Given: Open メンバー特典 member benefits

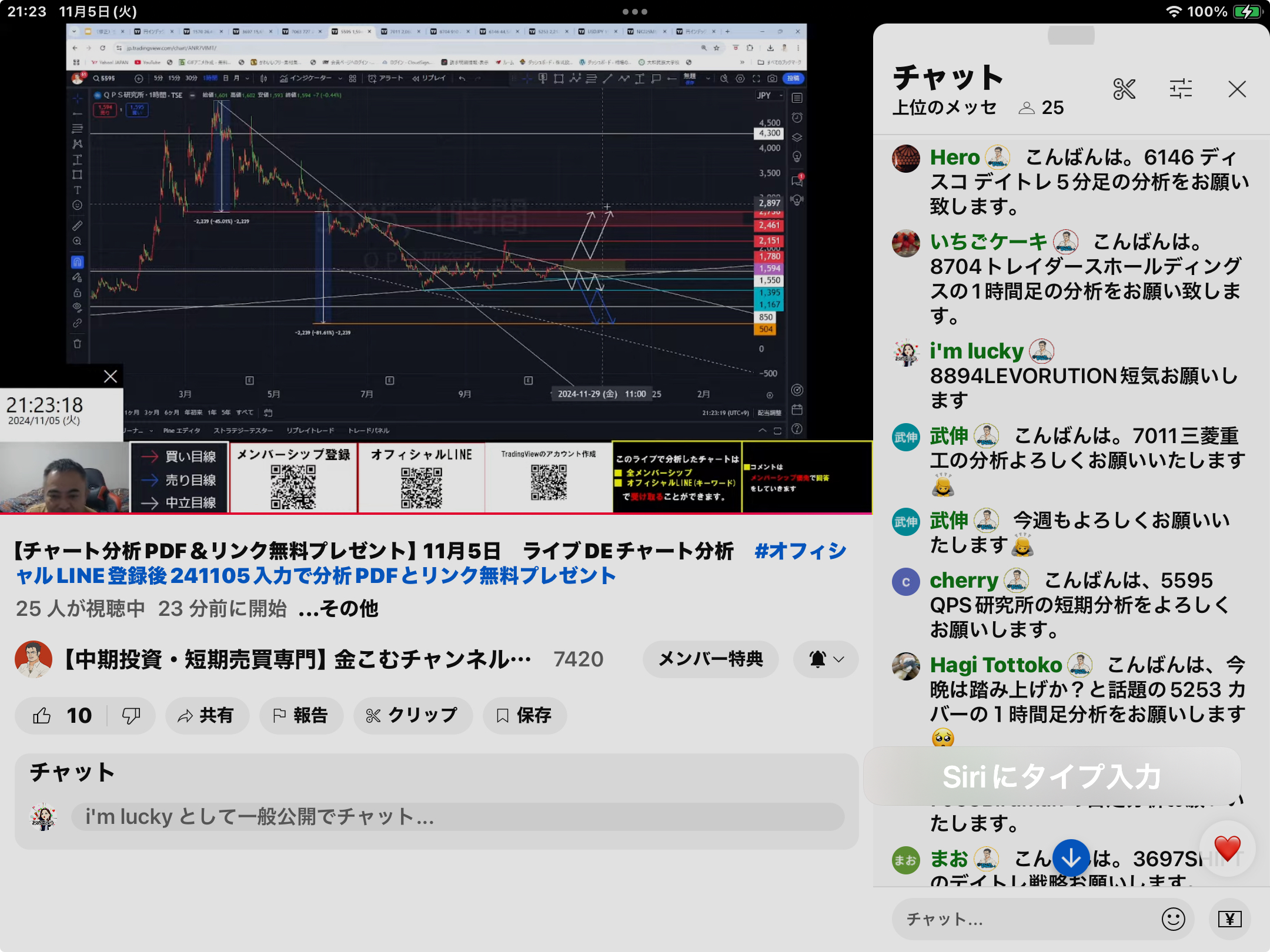Looking at the screenshot, I should tap(710, 659).
